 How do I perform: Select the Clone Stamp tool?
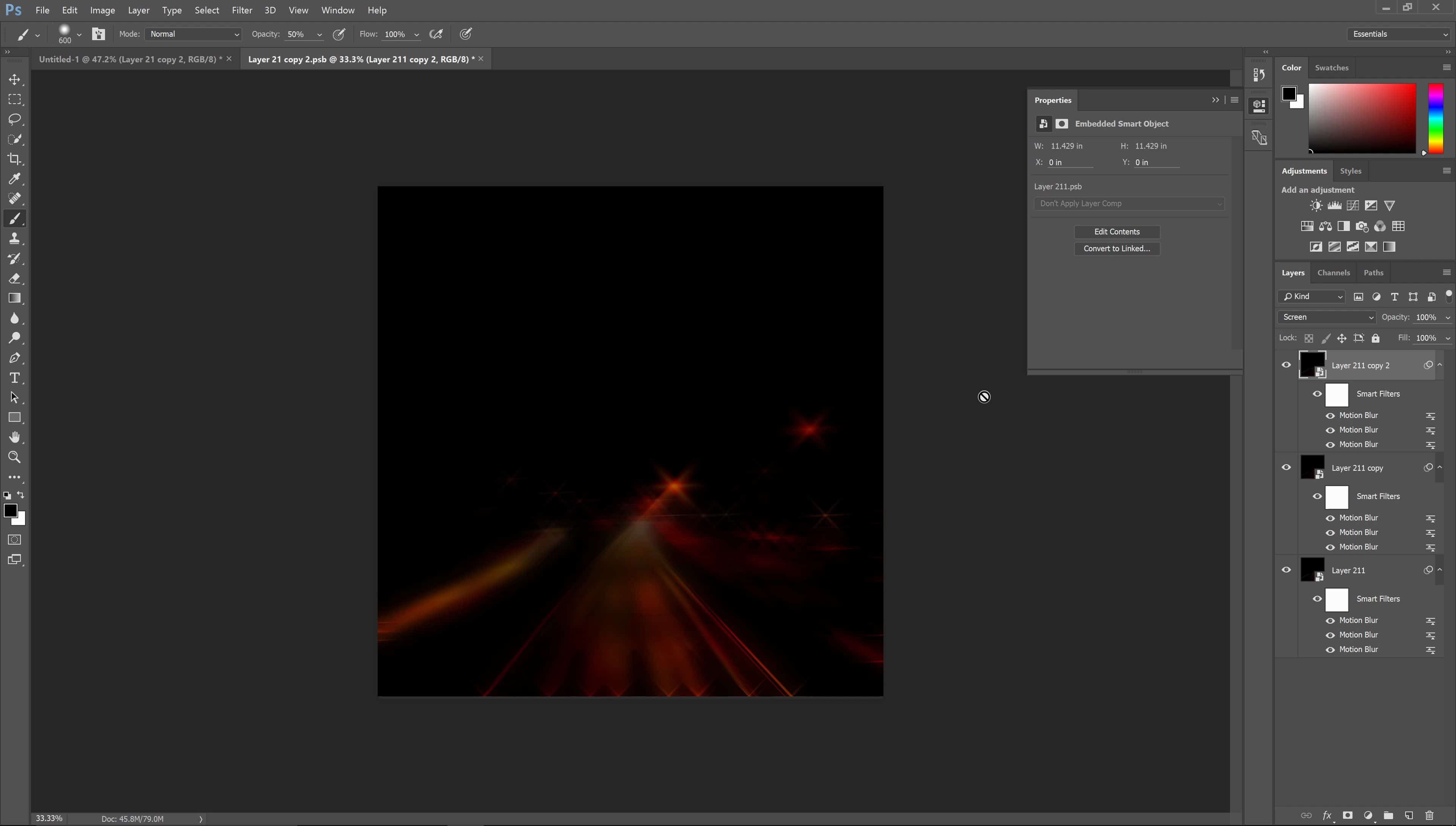point(15,238)
